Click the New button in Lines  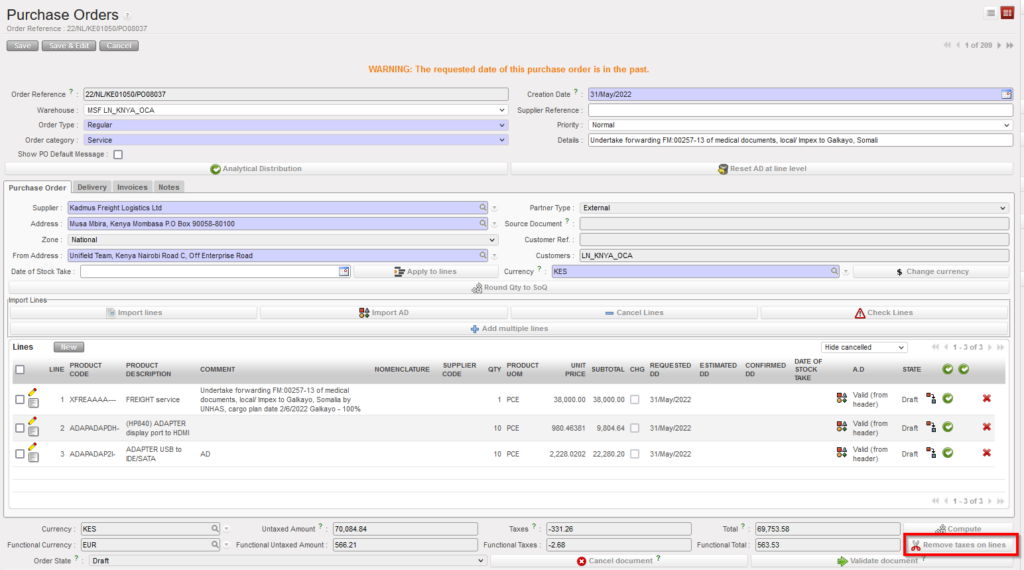coord(69,347)
